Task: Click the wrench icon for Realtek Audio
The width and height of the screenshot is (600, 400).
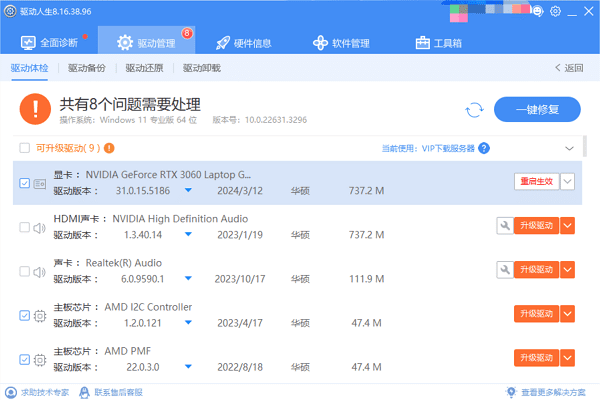Action: [x=504, y=270]
